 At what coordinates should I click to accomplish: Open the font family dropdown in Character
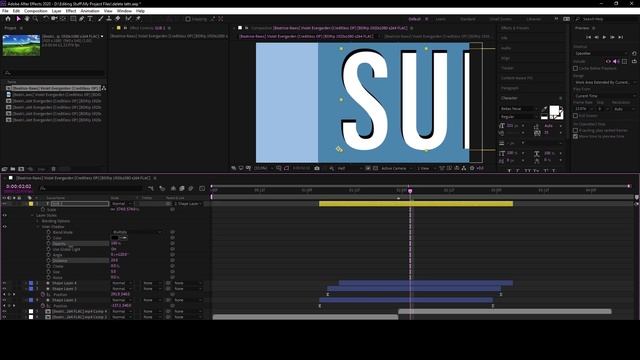pyautogui.click(x=518, y=109)
